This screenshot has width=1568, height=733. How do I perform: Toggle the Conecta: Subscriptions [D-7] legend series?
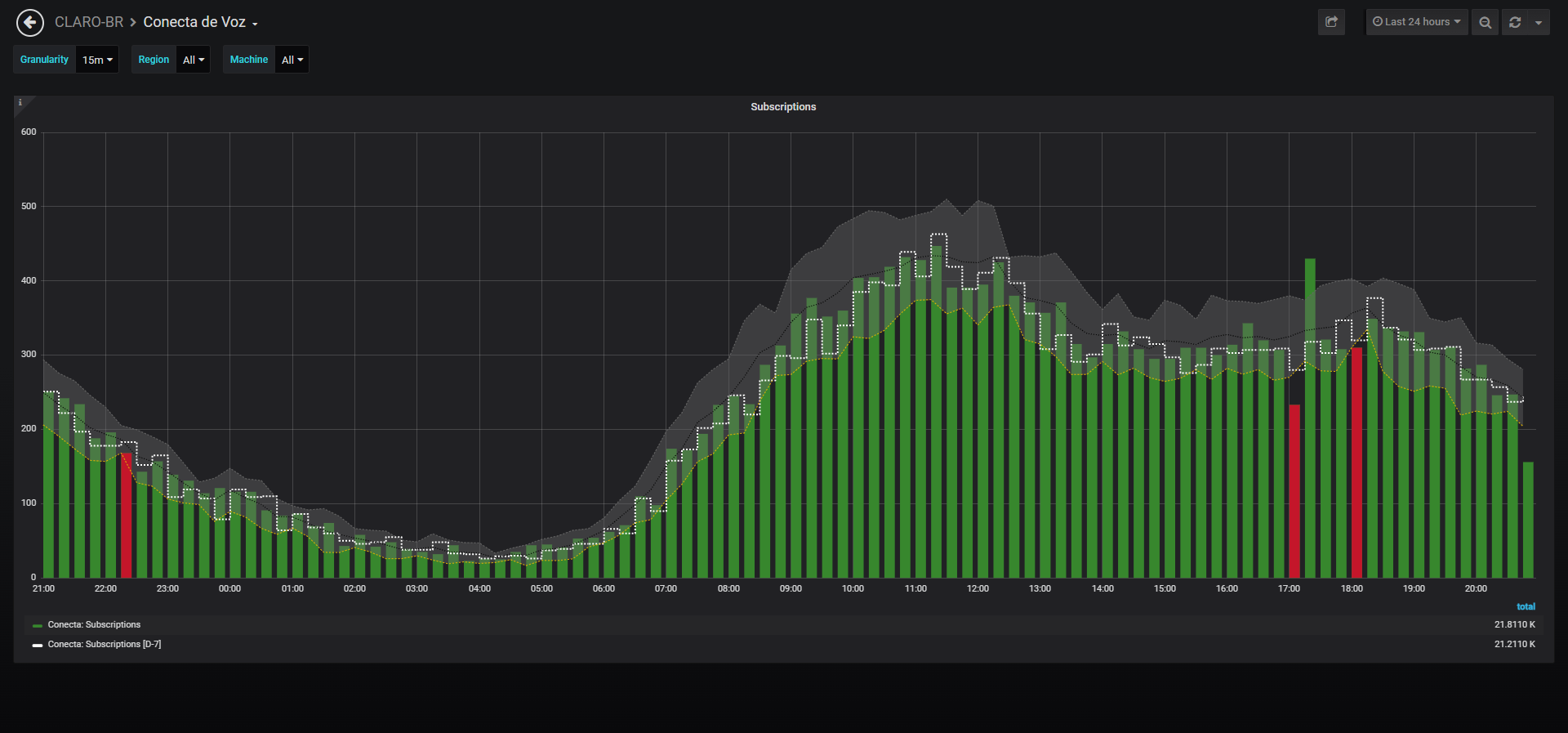click(105, 645)
